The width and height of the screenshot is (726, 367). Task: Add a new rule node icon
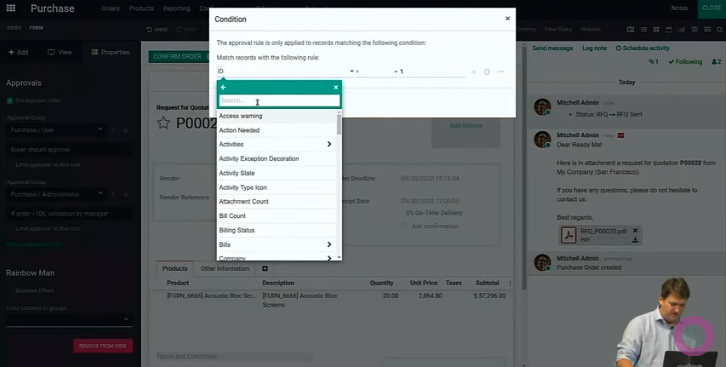pos(487,72)
